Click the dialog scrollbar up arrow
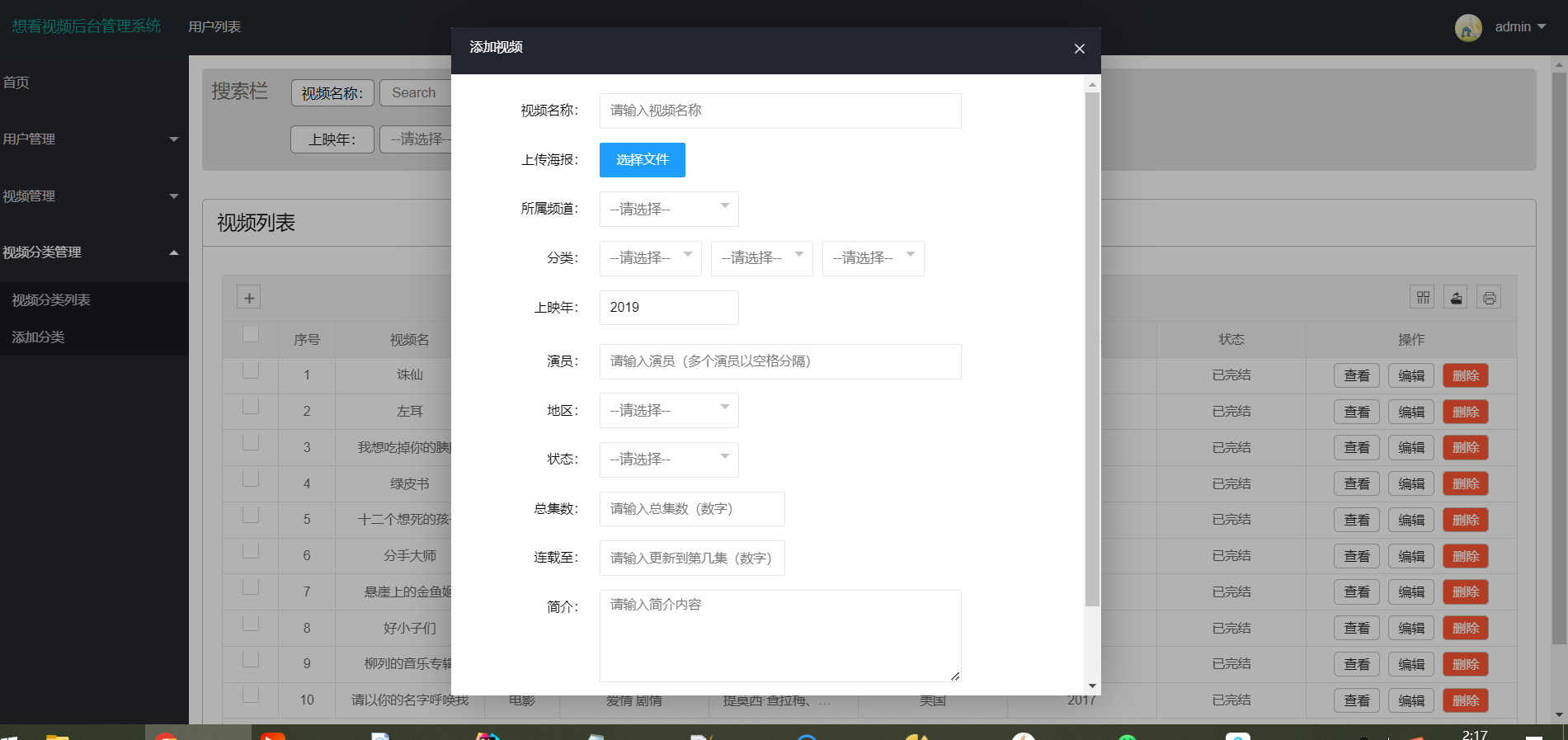Screen dimensions: 1568x740 [1092, 84]
